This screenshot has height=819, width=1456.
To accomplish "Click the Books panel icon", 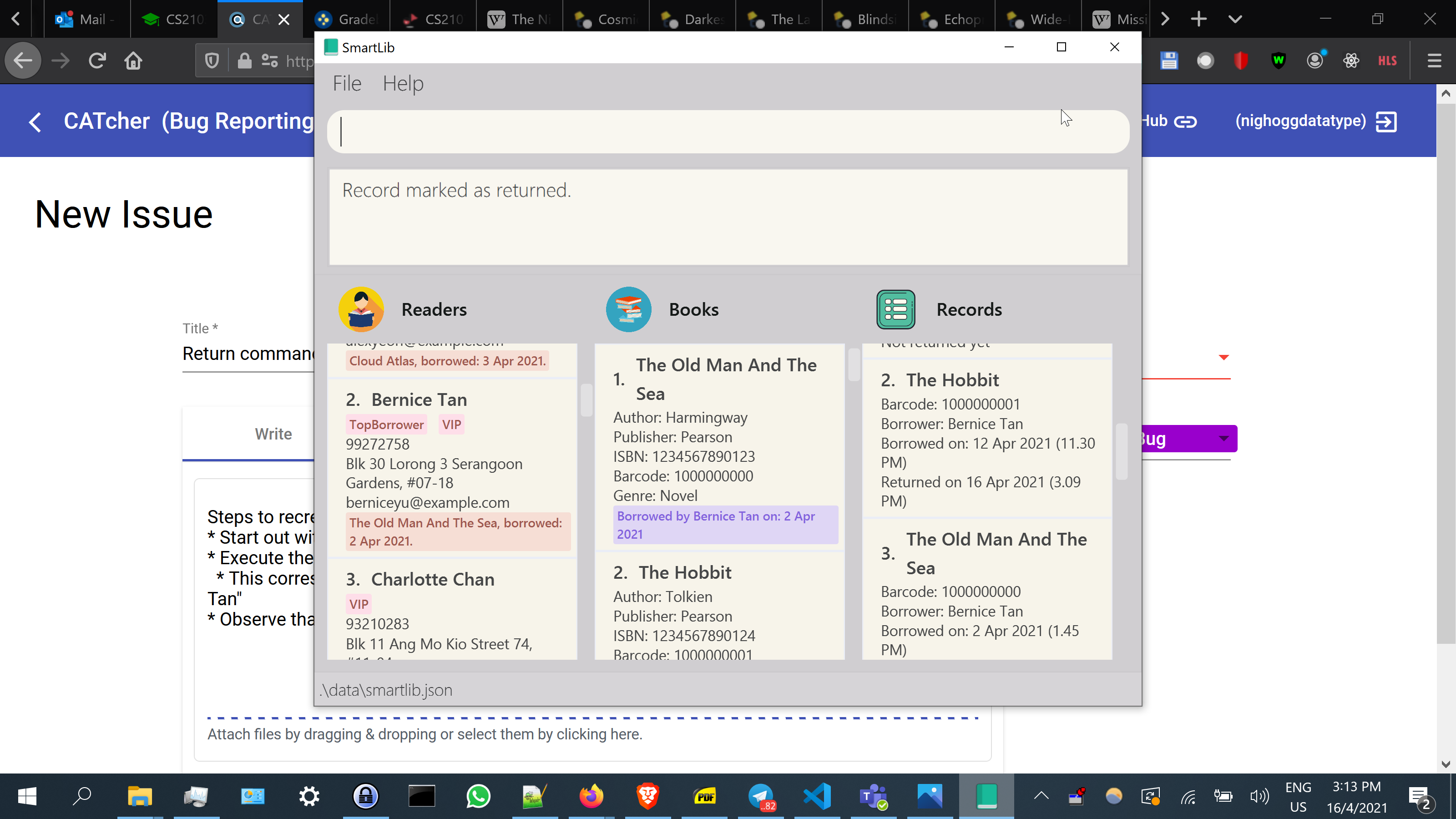I will [x=628, y=309].
